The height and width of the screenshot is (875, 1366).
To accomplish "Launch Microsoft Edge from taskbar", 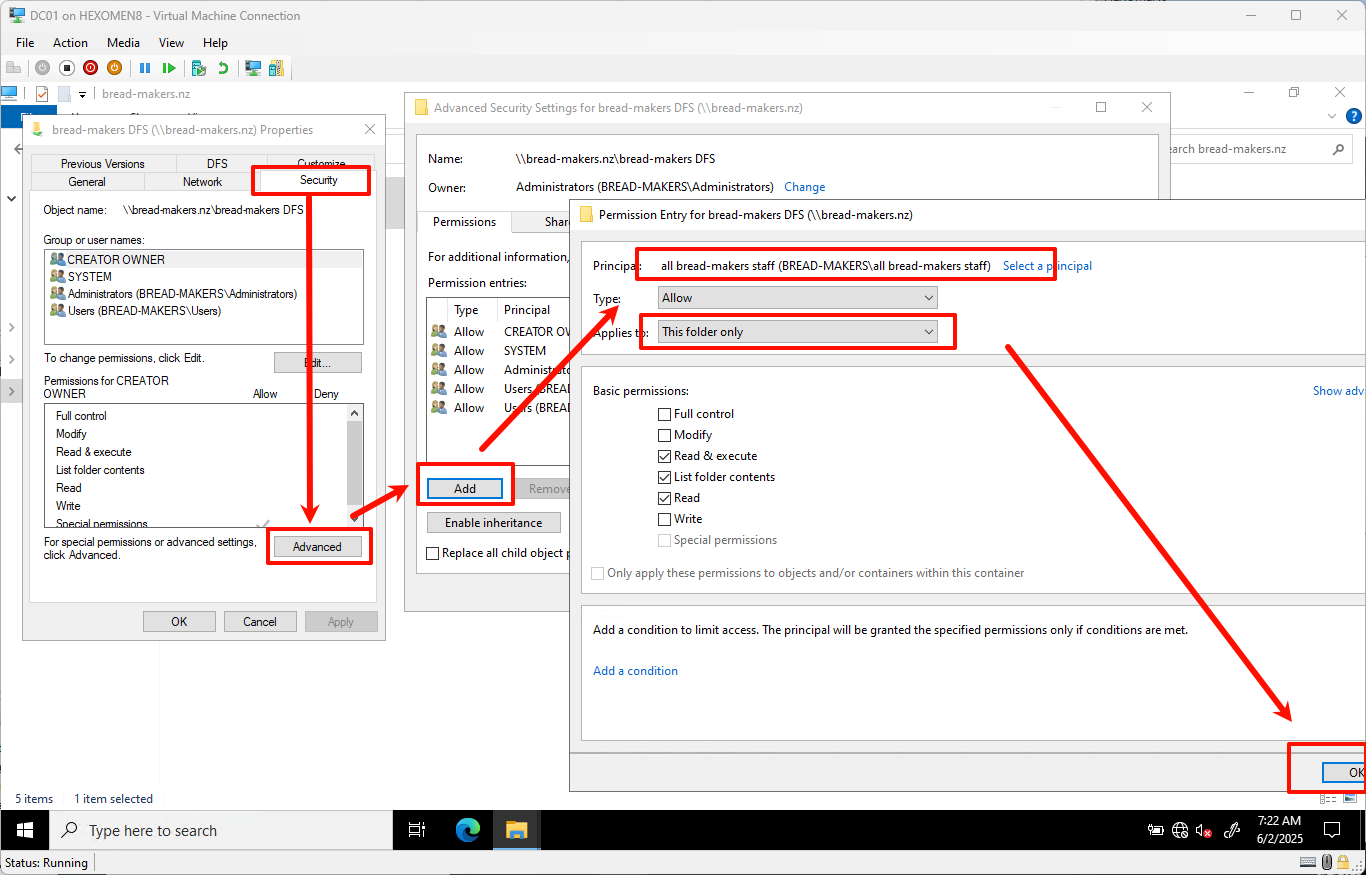I will pyautogui.click(x=468, y=830).
